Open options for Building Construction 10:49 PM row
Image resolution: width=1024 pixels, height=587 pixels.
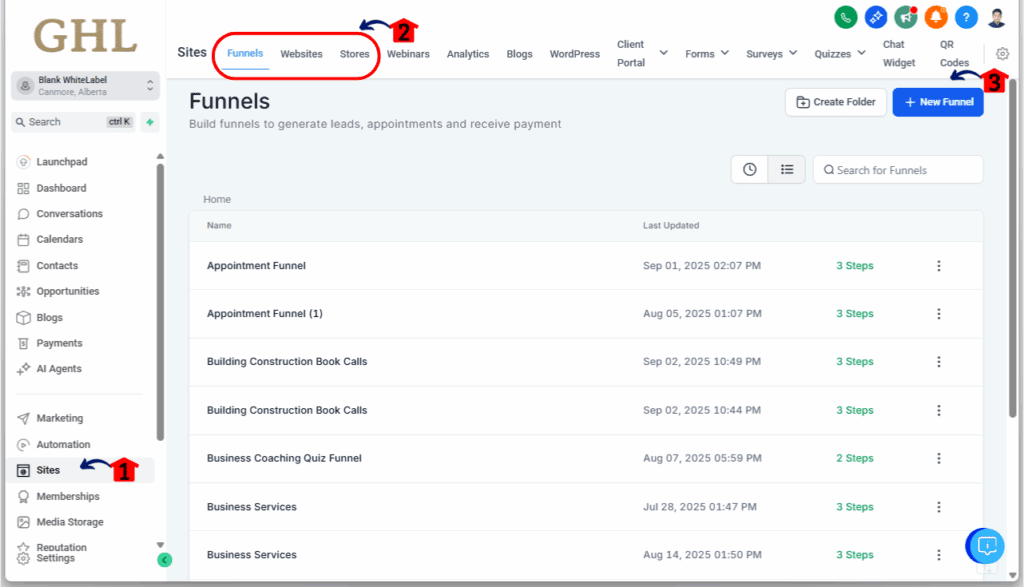[x=938, y=362]
